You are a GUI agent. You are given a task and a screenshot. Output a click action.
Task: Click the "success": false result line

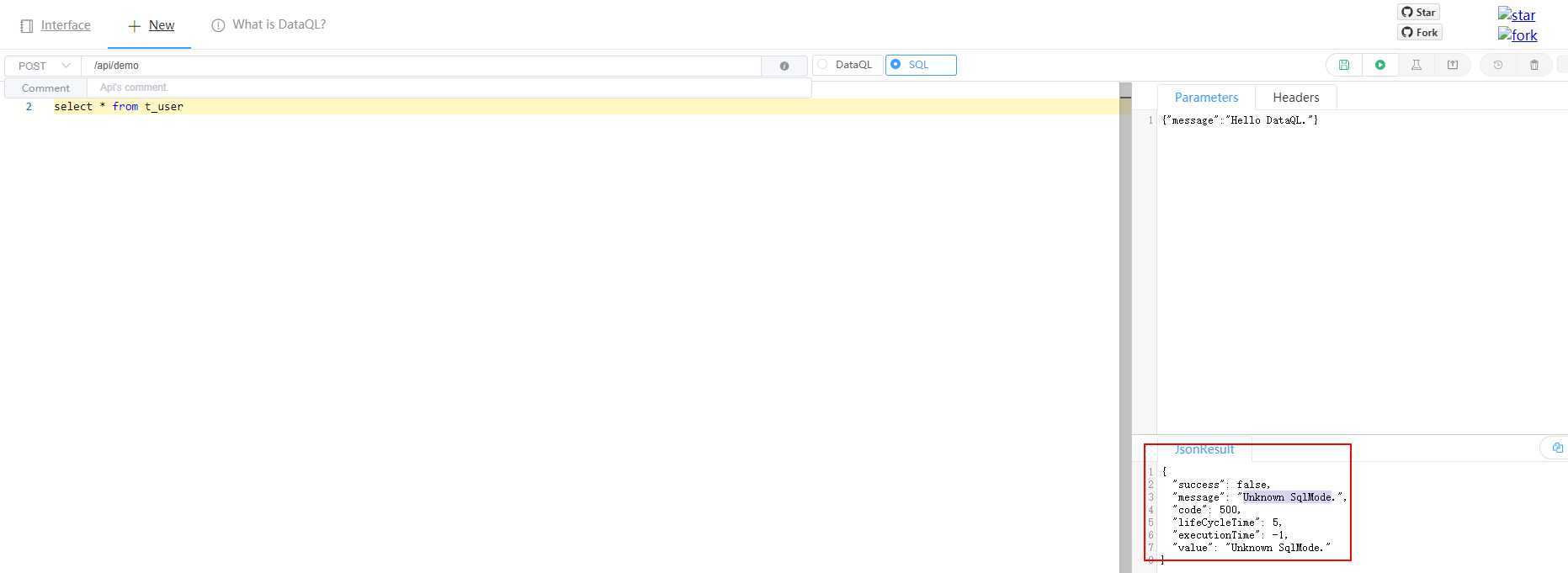(1221, 485)
